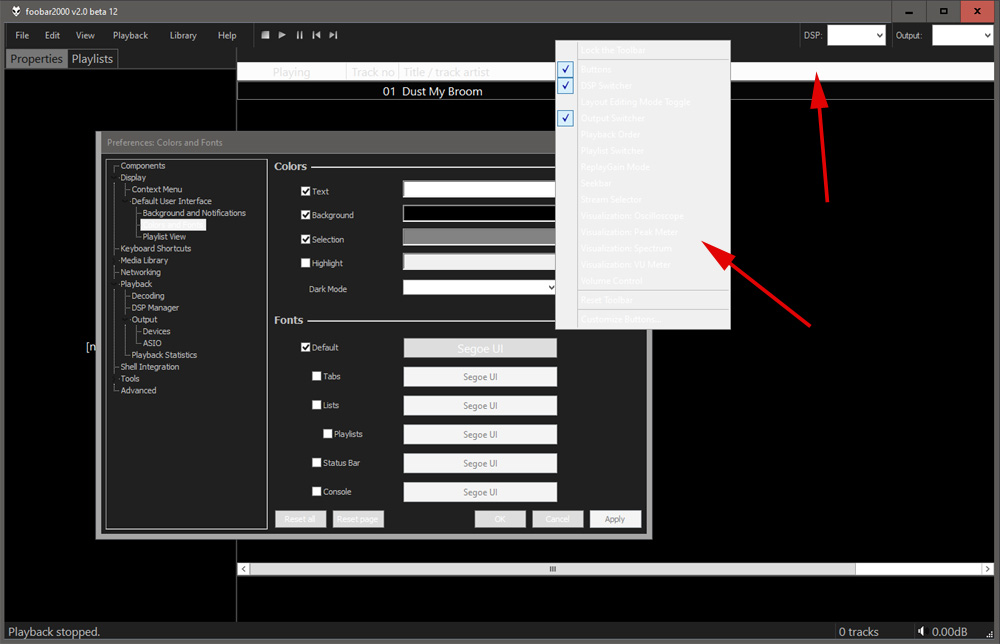1000x644 pixels.
Task: Select the Playlist View tree item
Action: (164, 237)
